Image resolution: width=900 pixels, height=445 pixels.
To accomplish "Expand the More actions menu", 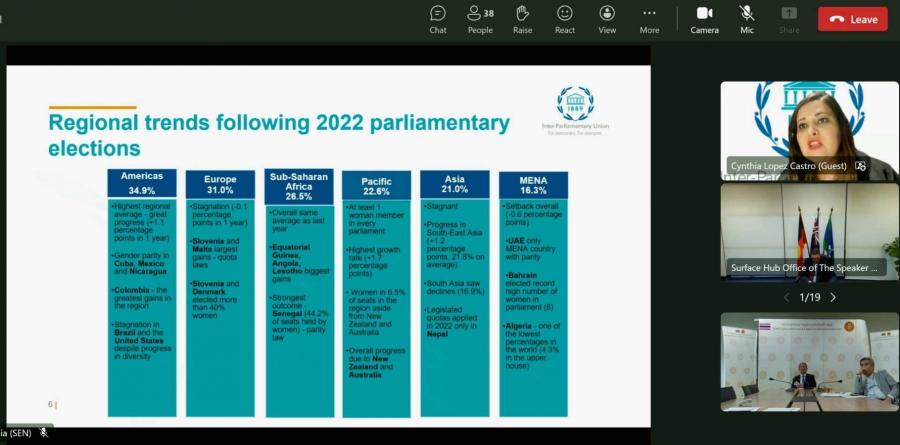I will click(x=649, y=18).
